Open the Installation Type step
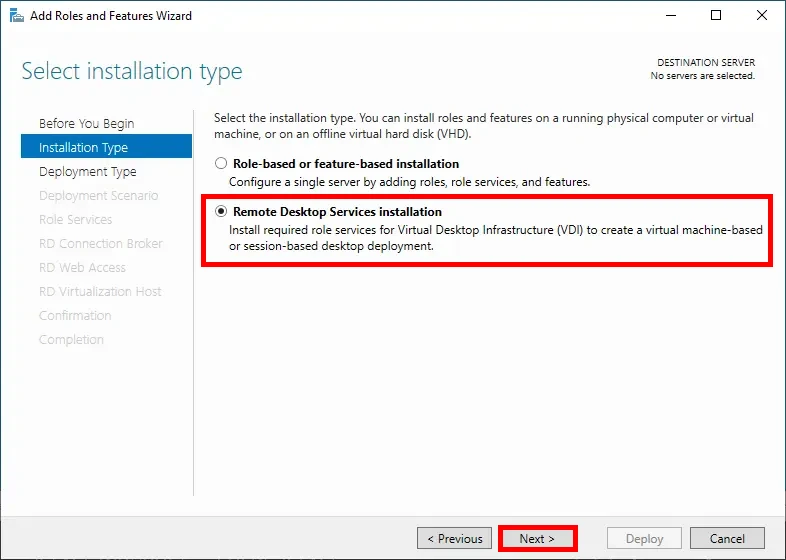Viewport: 786px width, 560px height. pos(83,148)
